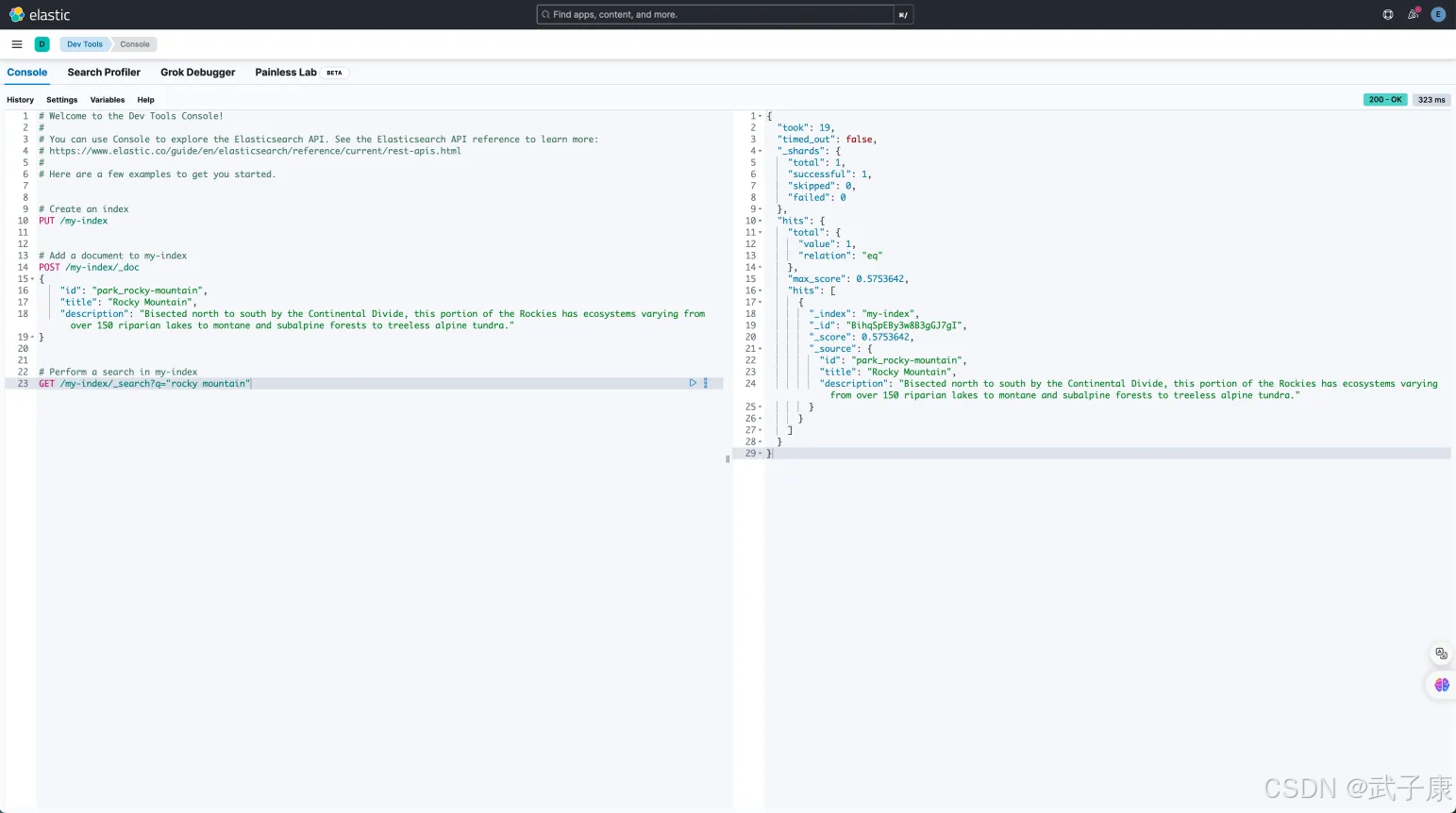Open user avatar E account menu

click(1438, 15)
